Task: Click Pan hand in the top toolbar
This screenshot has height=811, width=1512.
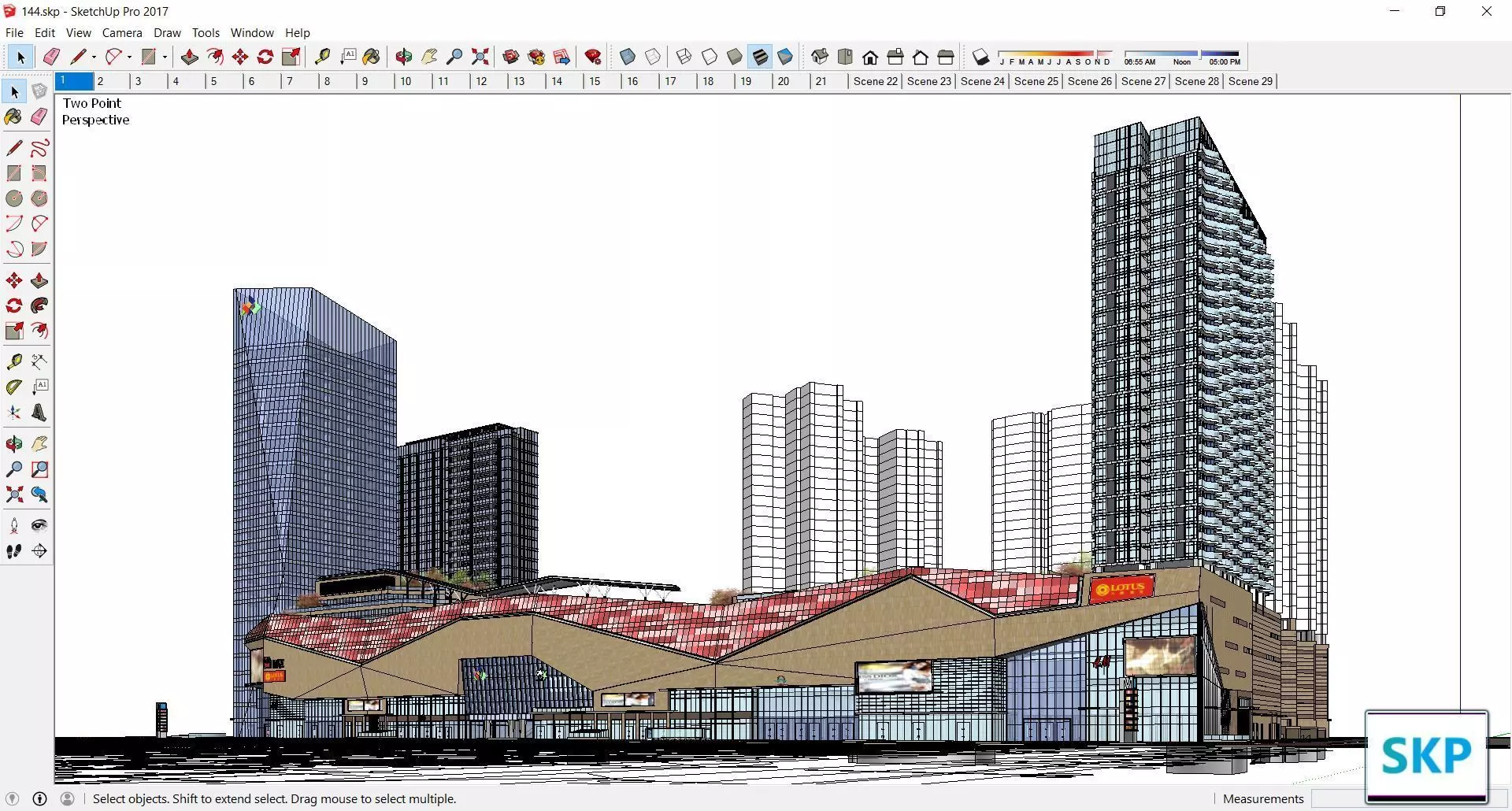Action: pos(429,57)
